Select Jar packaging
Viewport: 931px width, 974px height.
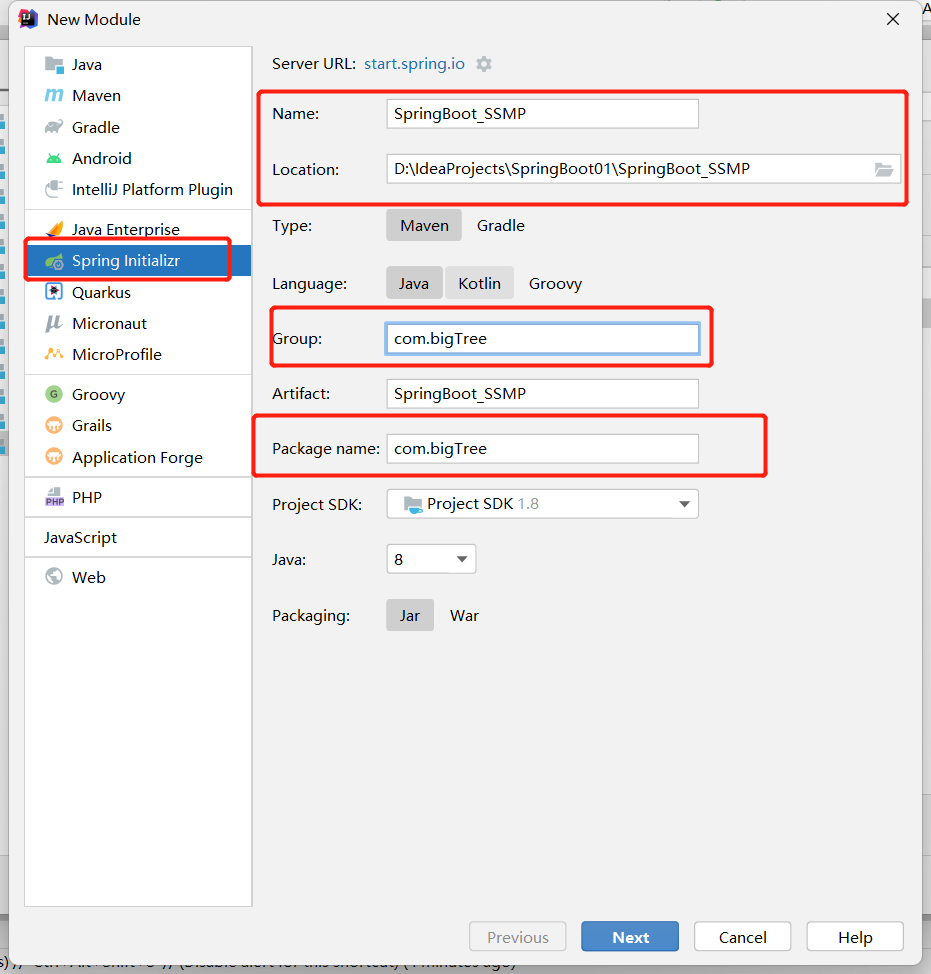point(410,616)
